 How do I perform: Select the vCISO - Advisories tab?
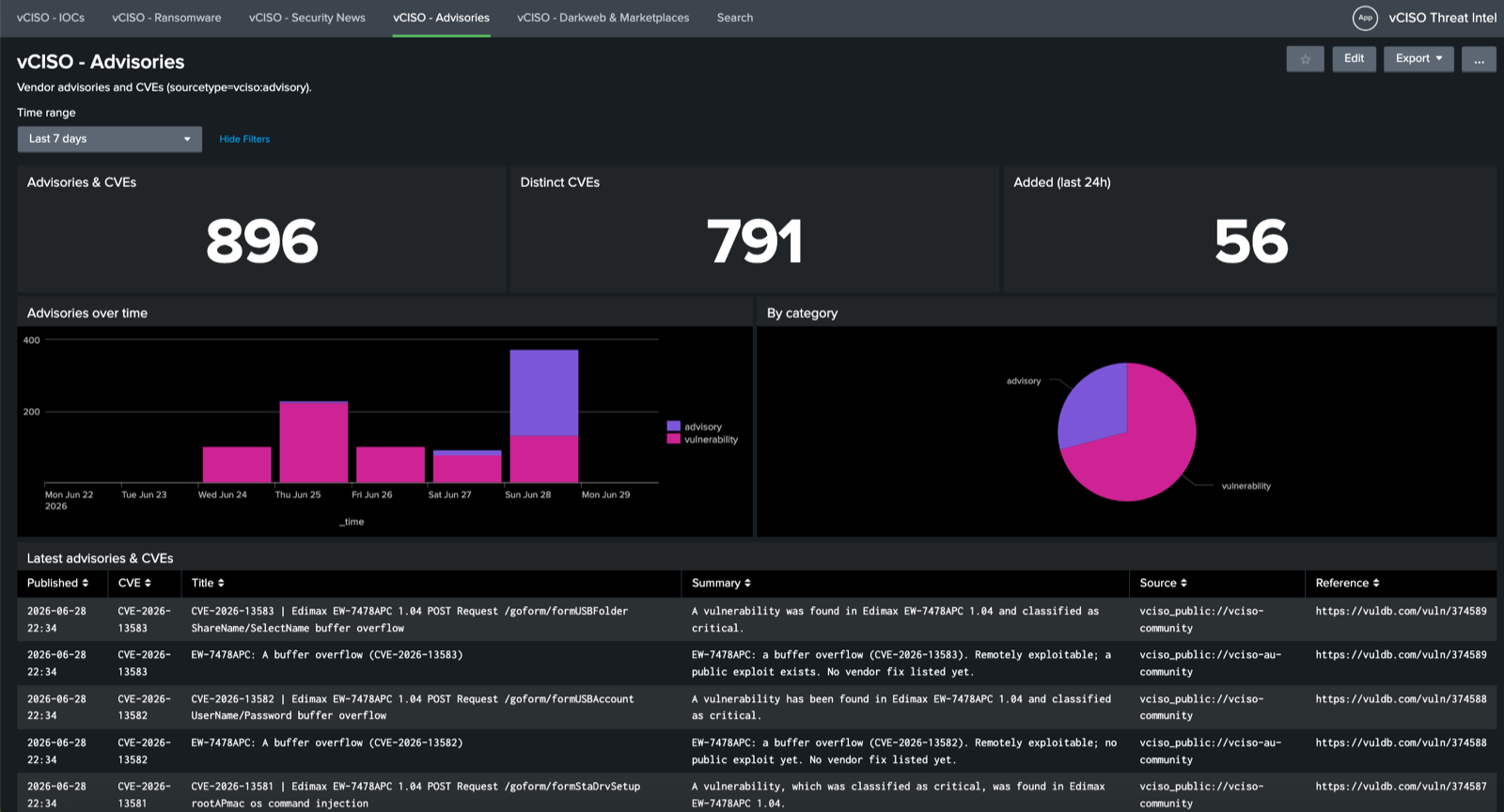coord(441,18)
